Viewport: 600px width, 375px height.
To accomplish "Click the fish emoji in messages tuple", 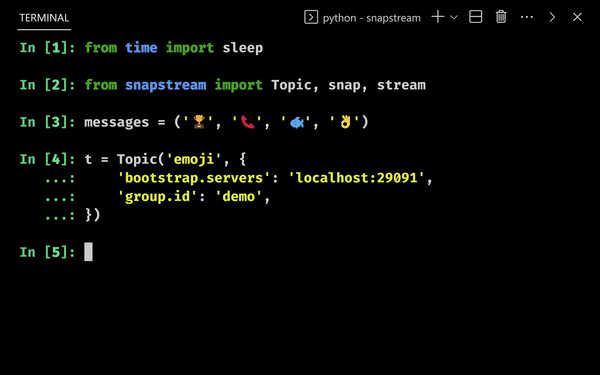I will point(297,122).
